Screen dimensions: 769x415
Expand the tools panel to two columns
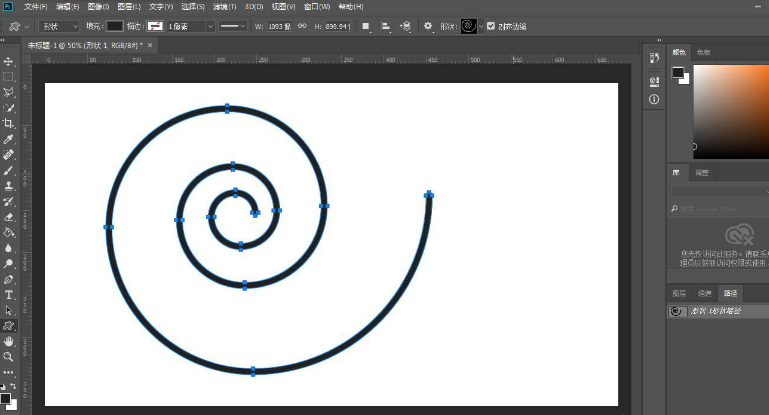pos(3,40)
